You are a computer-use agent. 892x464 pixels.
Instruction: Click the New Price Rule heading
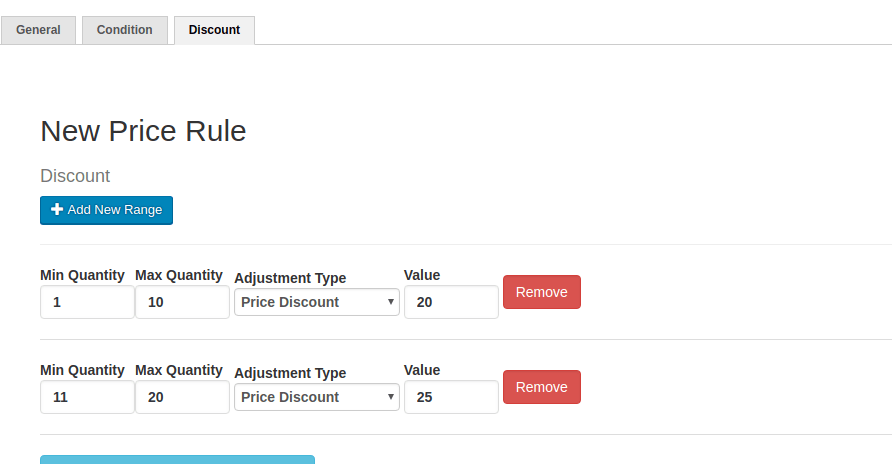(x=143, y=131)
